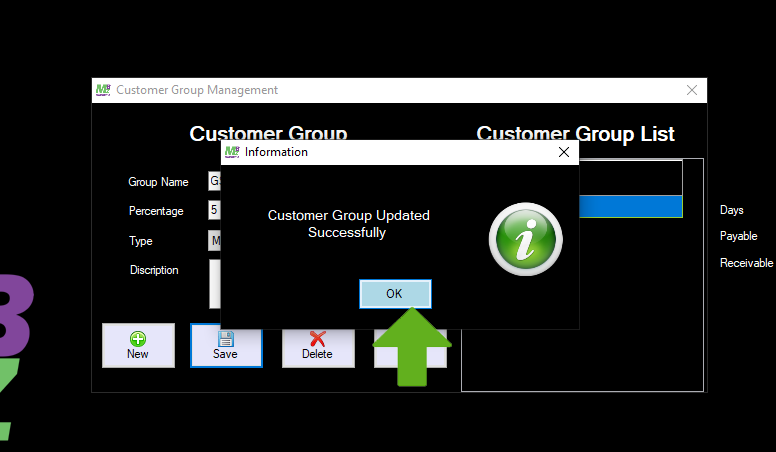Click the Days label
776x452 pixels.
(731, 211)
